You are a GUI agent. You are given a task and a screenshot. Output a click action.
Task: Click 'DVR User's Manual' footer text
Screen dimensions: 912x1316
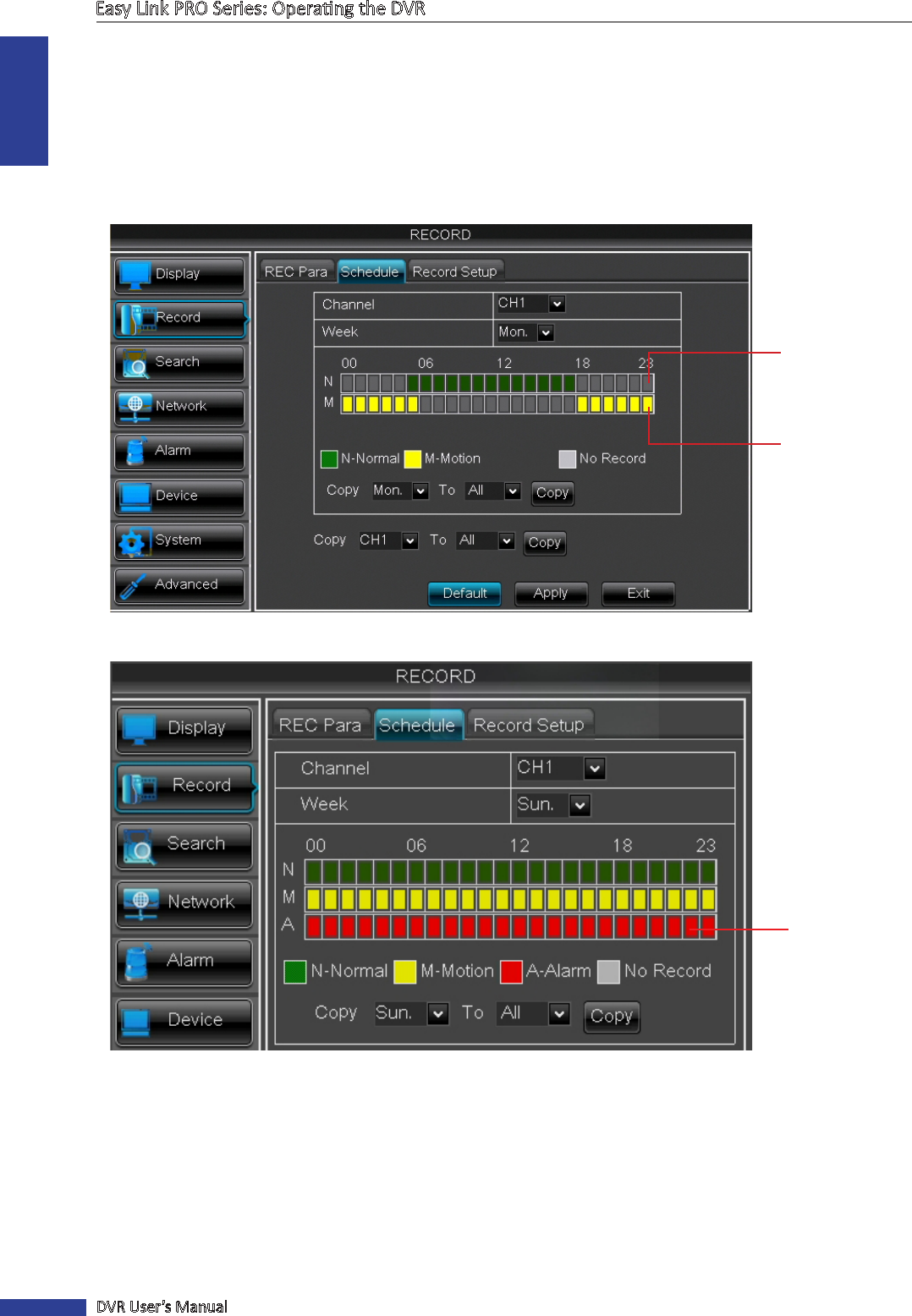pyautogui.click(x=162, y=1307)
